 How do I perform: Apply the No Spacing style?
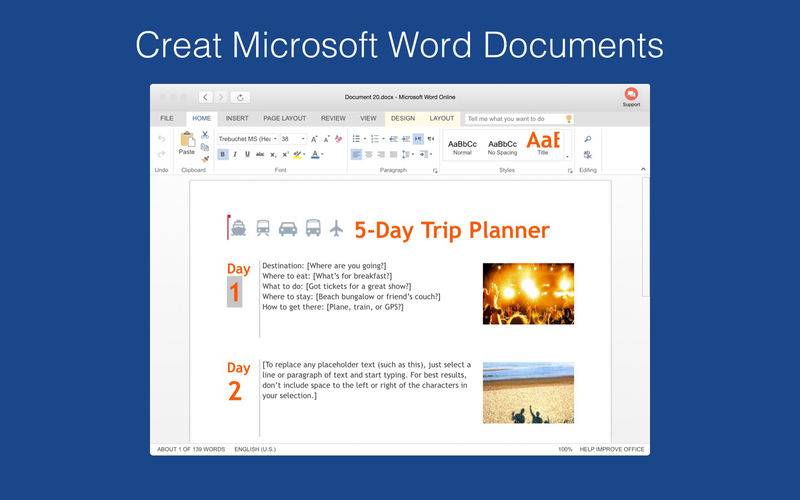[x=502, y=147]
